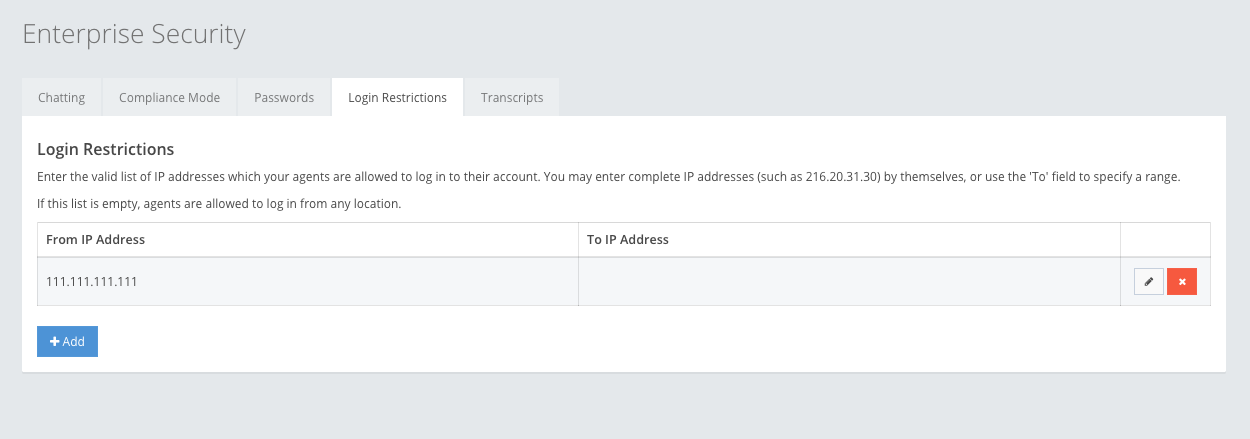Open the Chatting tab
1250x439 pixels.
(x=61, y=98)
